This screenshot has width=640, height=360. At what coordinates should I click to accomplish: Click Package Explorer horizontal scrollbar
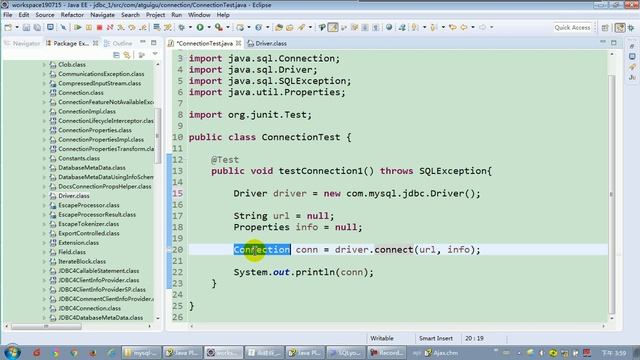tap(46, 326)
